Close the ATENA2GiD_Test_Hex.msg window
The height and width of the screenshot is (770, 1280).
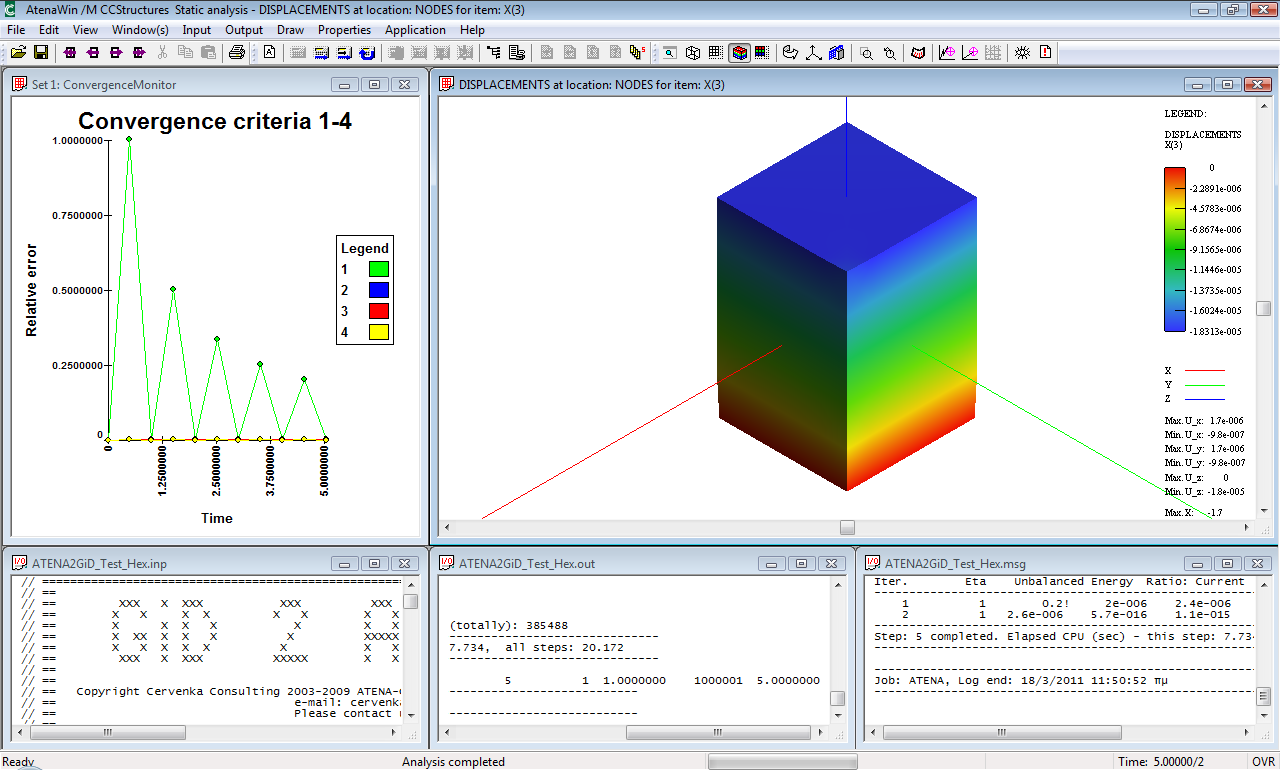click(1258, 564)
